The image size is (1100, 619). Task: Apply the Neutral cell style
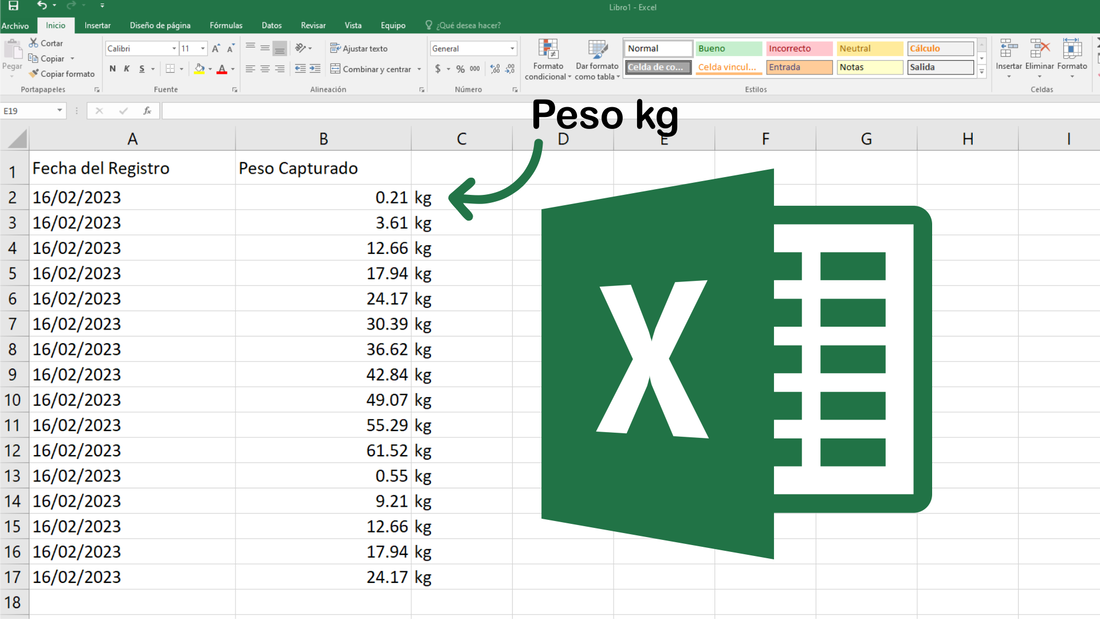click(x=869, y=48)
